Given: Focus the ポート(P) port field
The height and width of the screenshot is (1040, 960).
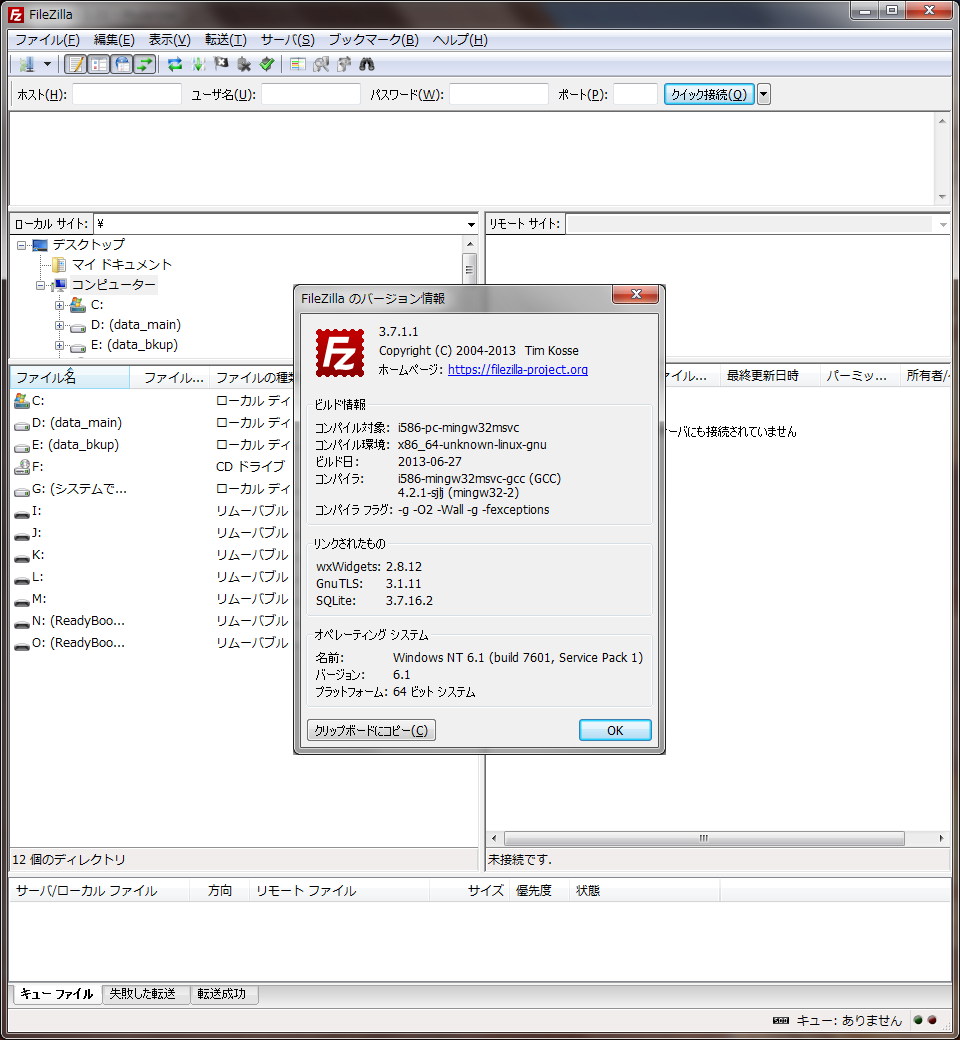Looking at the screenshot, I should (x=635, y=94).
